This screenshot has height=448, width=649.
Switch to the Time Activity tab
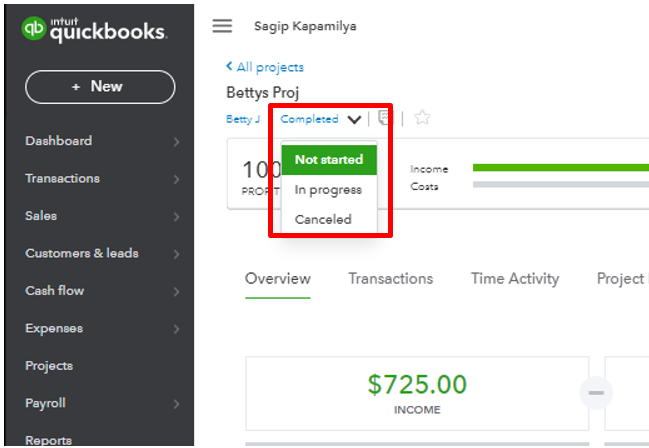[515, 279]
